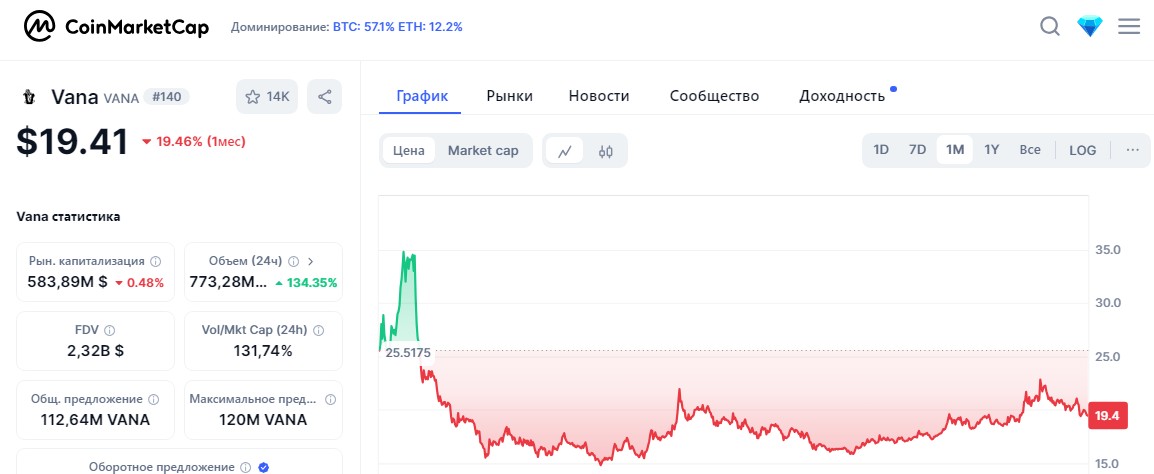The image size is (1154, 474).
Task: Add Vana to watchlist star button
Action: point(266,97)
